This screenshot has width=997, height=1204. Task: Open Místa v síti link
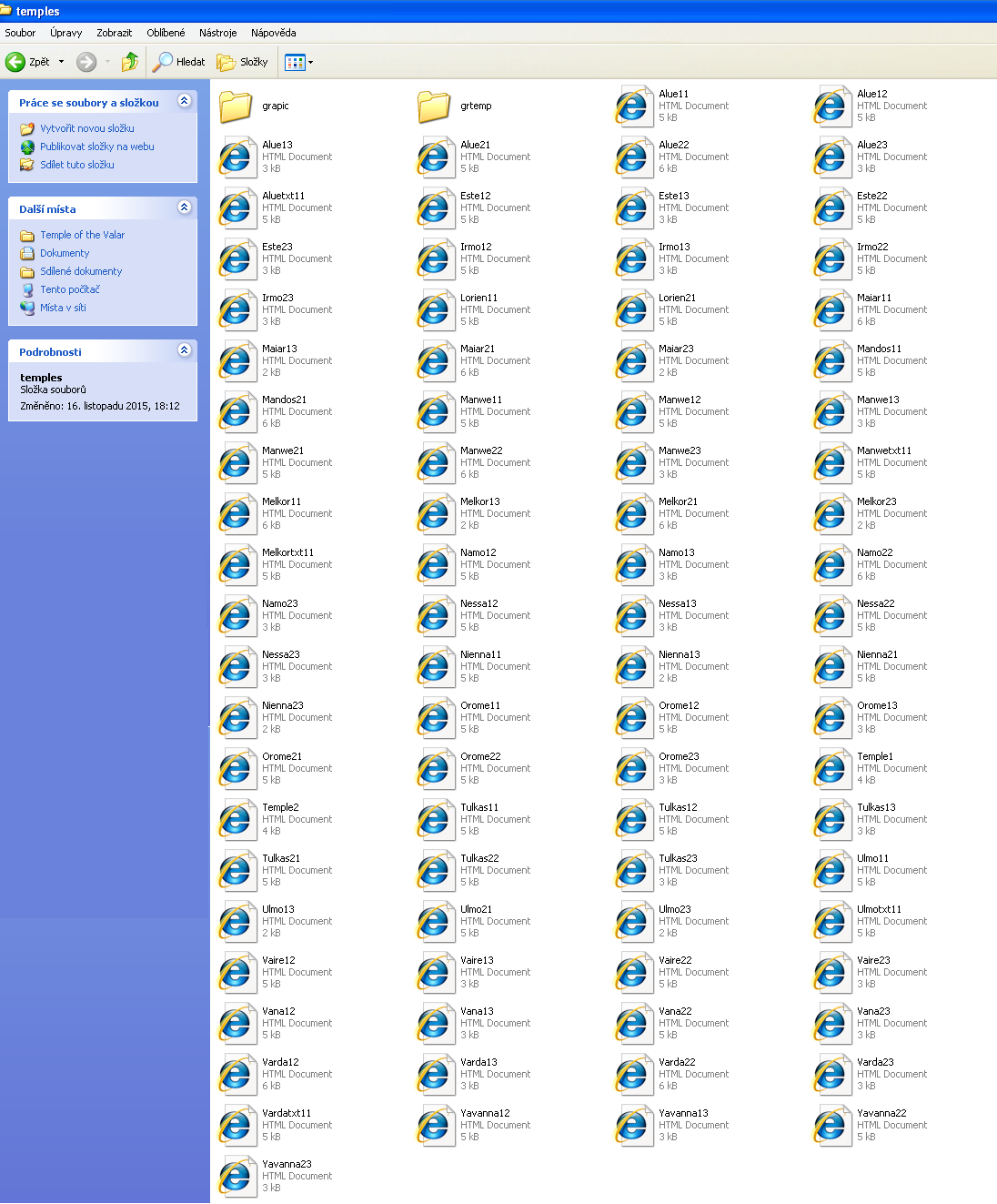[63, 308]
